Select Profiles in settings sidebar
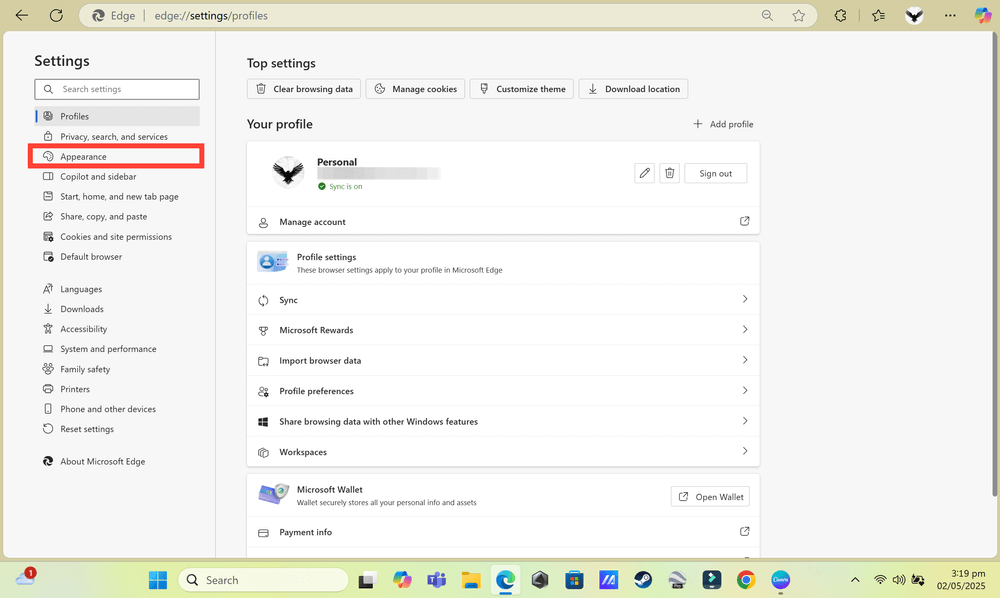 (x=117, y=116)
